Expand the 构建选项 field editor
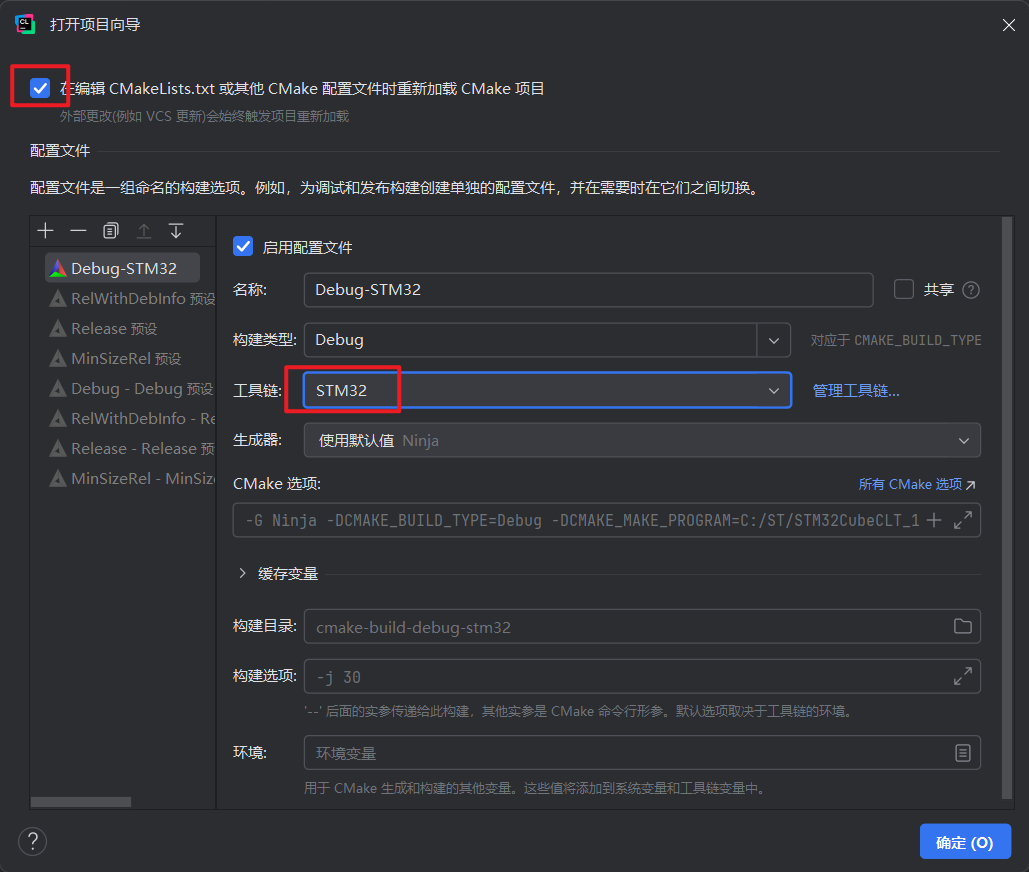This screenshot has height=872, width=1029. [963, 676]
